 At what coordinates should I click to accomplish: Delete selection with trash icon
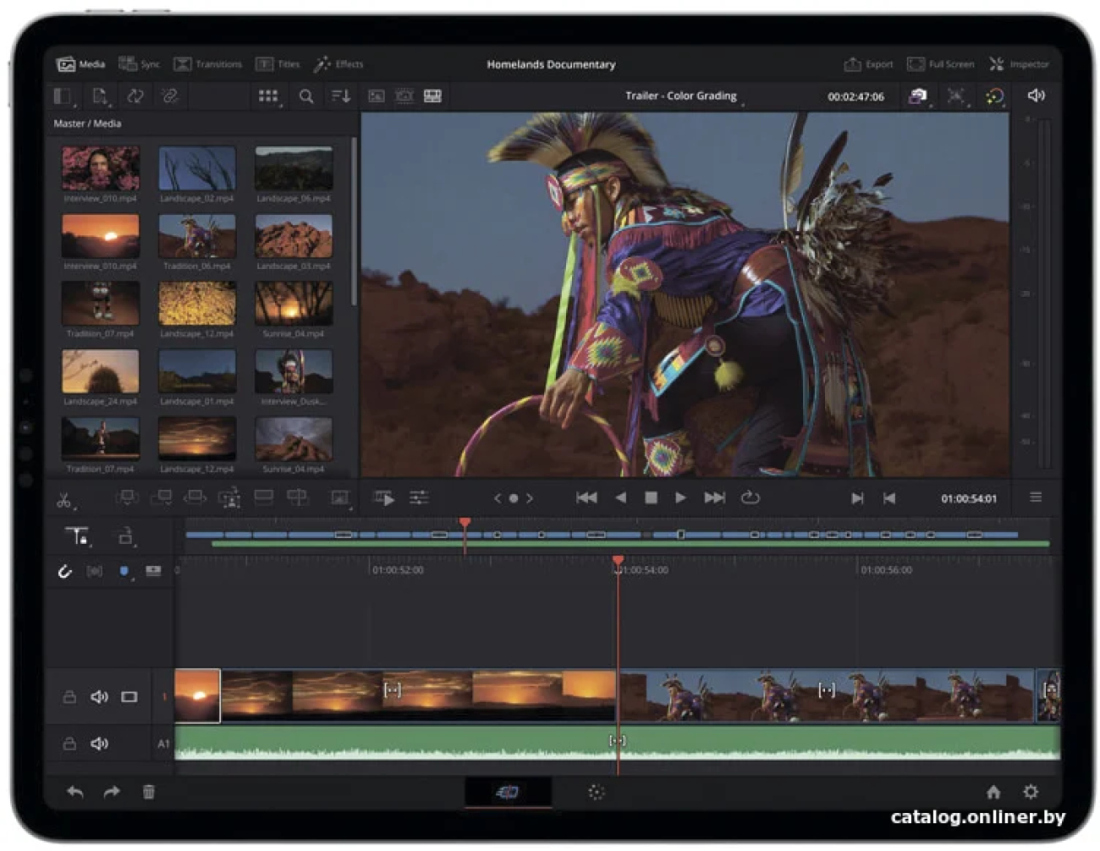(x=149, y=792)
